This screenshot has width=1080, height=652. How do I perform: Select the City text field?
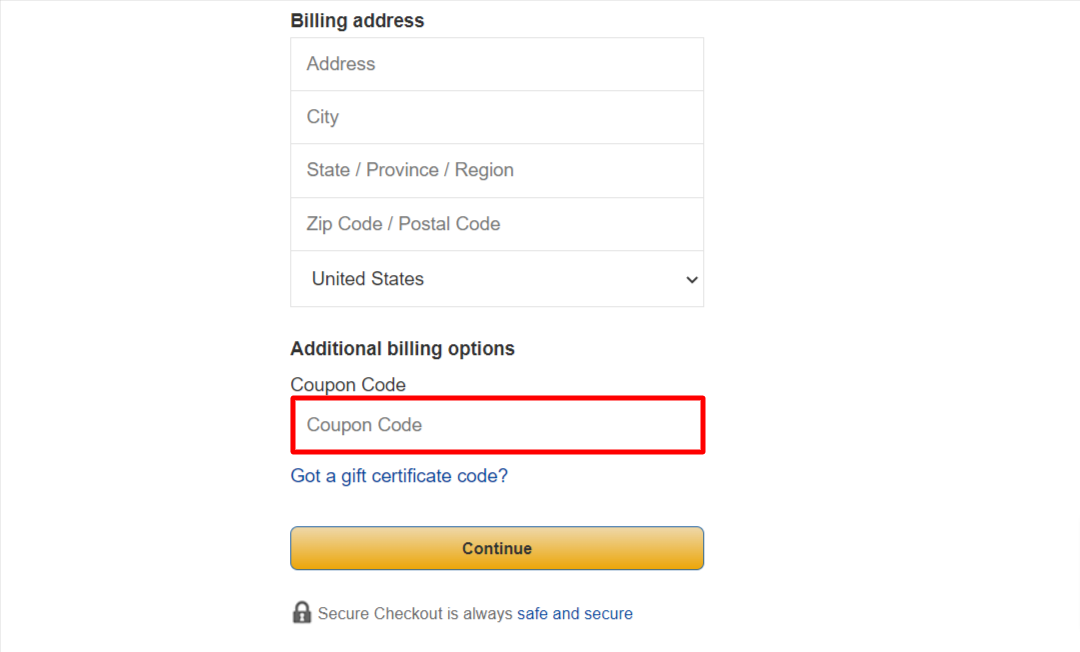pyautogui.click(x=497, y=117)
